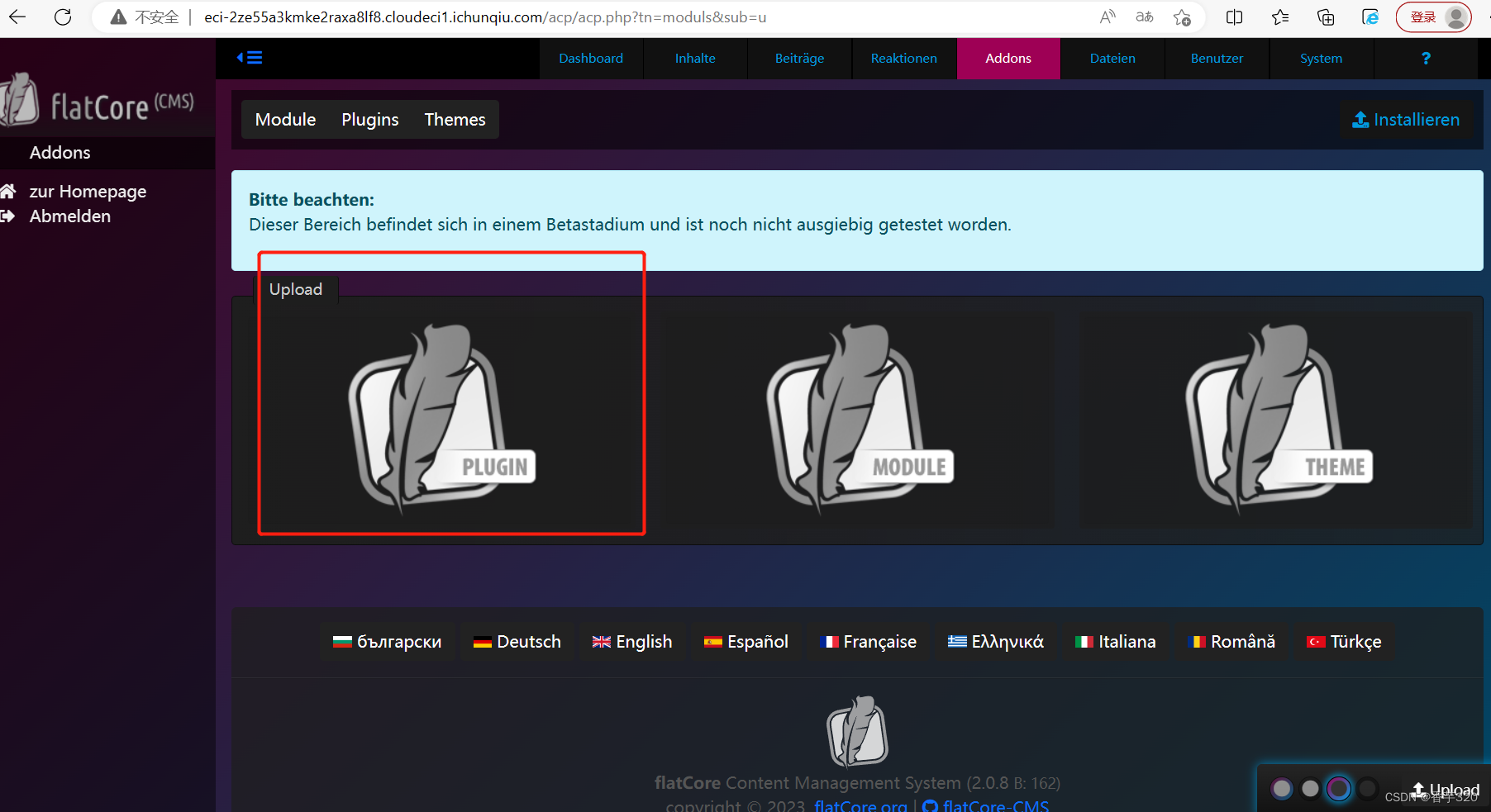Select the MODULE upload tile
This screenshot has height=812, width=1491.
point(860,420)
